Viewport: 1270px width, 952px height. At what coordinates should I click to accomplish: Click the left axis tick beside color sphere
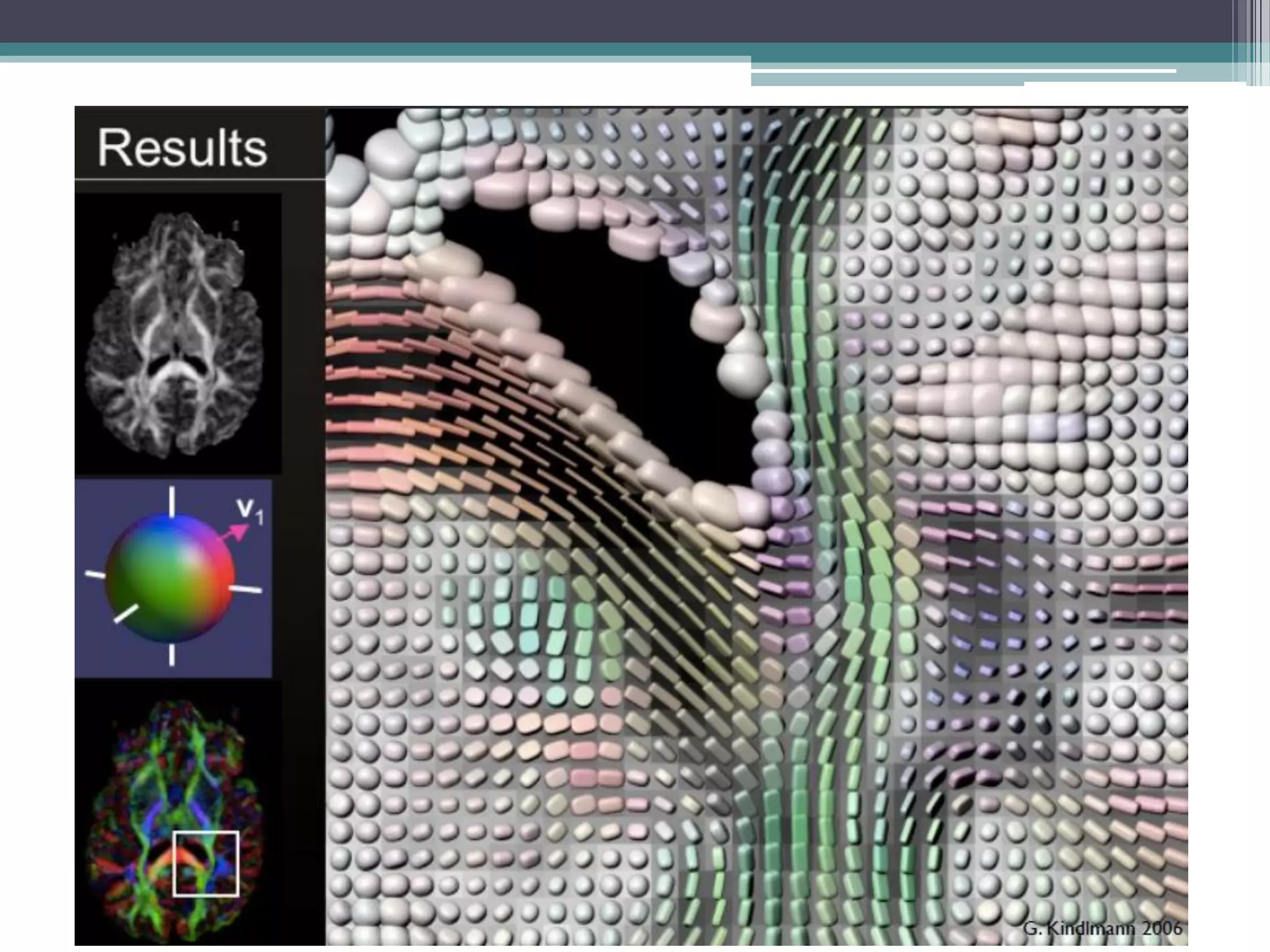click(95, 575)
